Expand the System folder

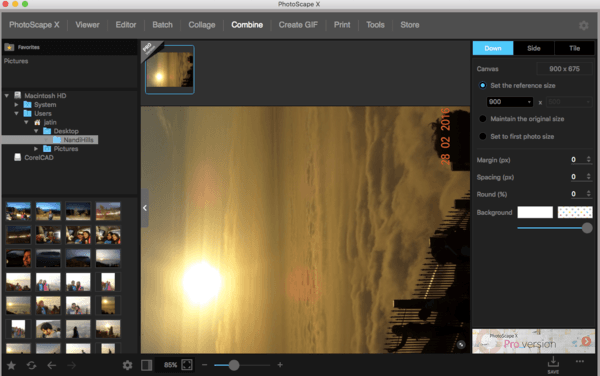[16, 104]
